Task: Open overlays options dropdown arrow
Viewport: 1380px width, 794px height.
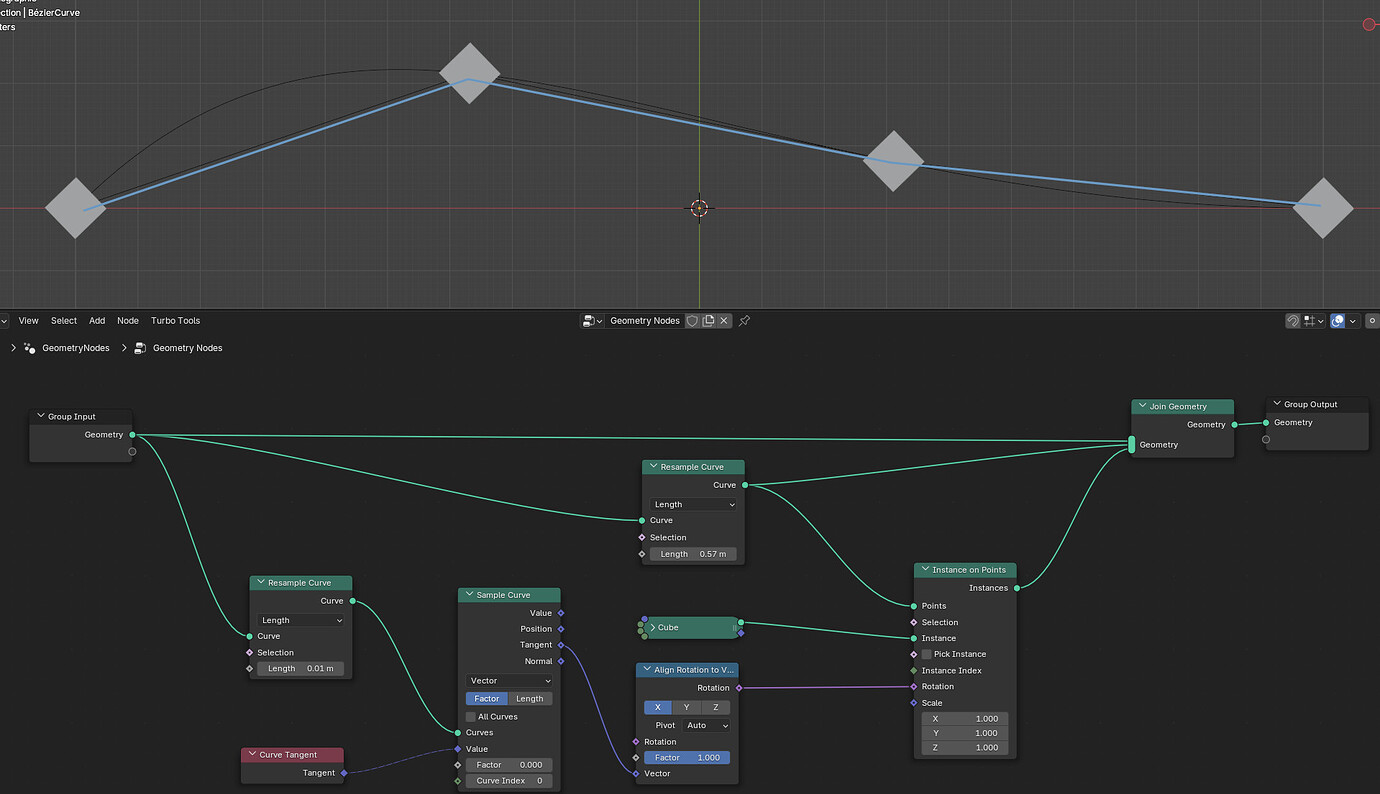Action: point(1353,321)
